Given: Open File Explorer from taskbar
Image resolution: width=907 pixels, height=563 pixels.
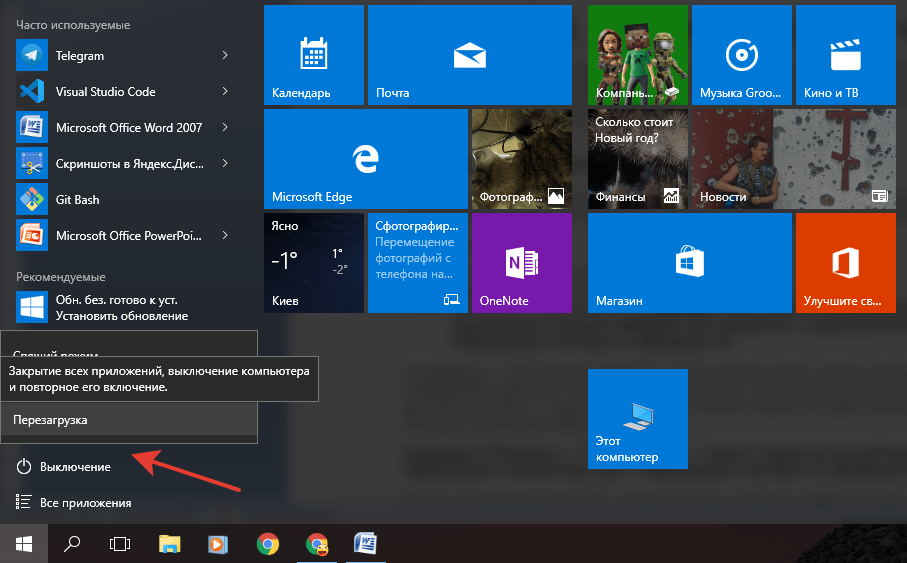Looking at the screenshot, I should pos(169,544).
